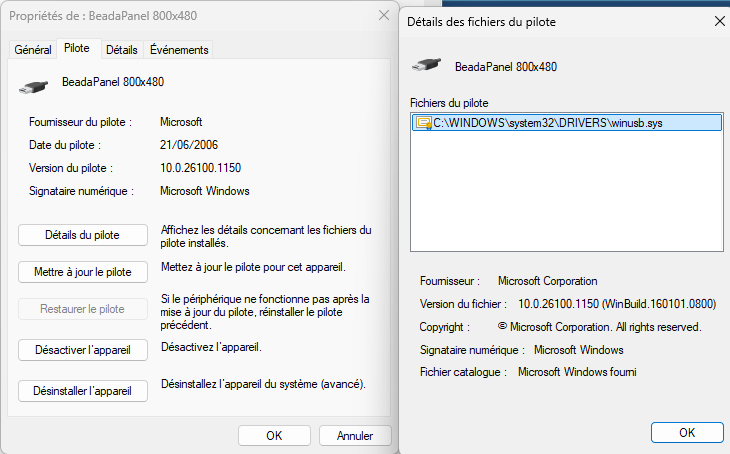
Task: Click the Microsoft Corporation supplier value
Action: [548, 281]
